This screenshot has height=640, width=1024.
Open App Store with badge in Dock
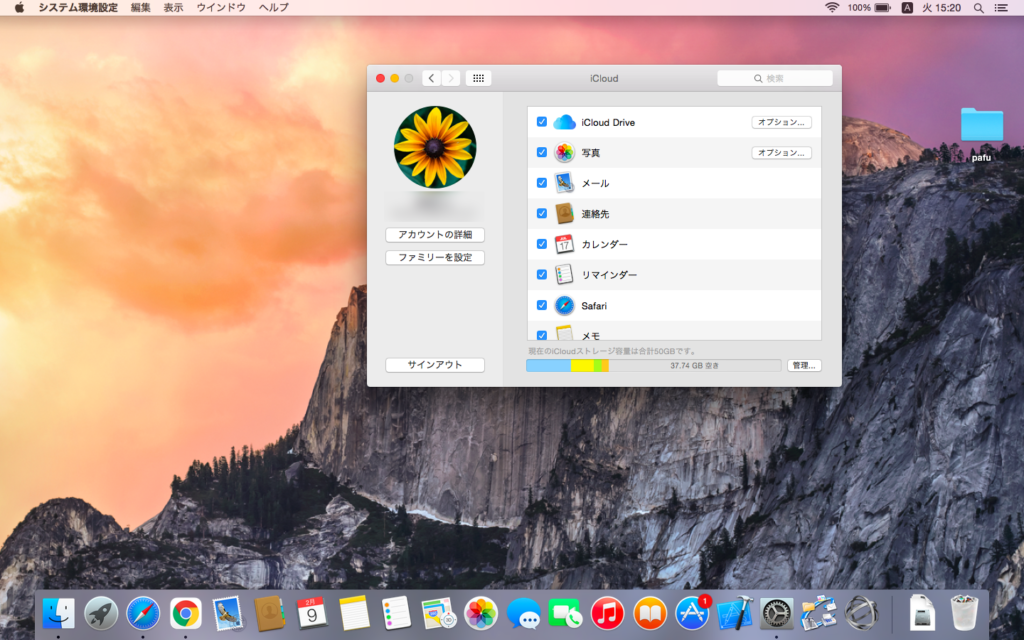(692, 613)
